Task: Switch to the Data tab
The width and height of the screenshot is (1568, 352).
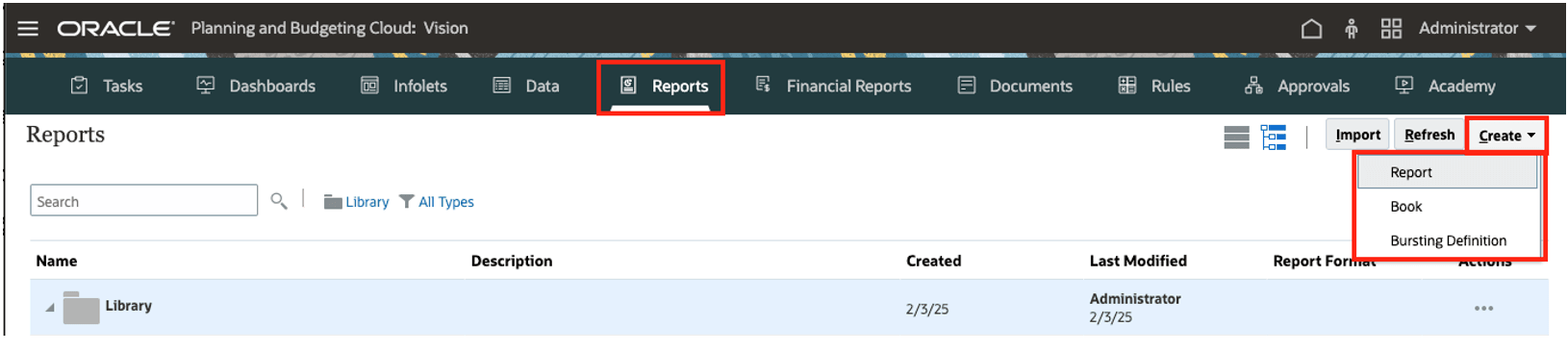Action: point(526,86)
